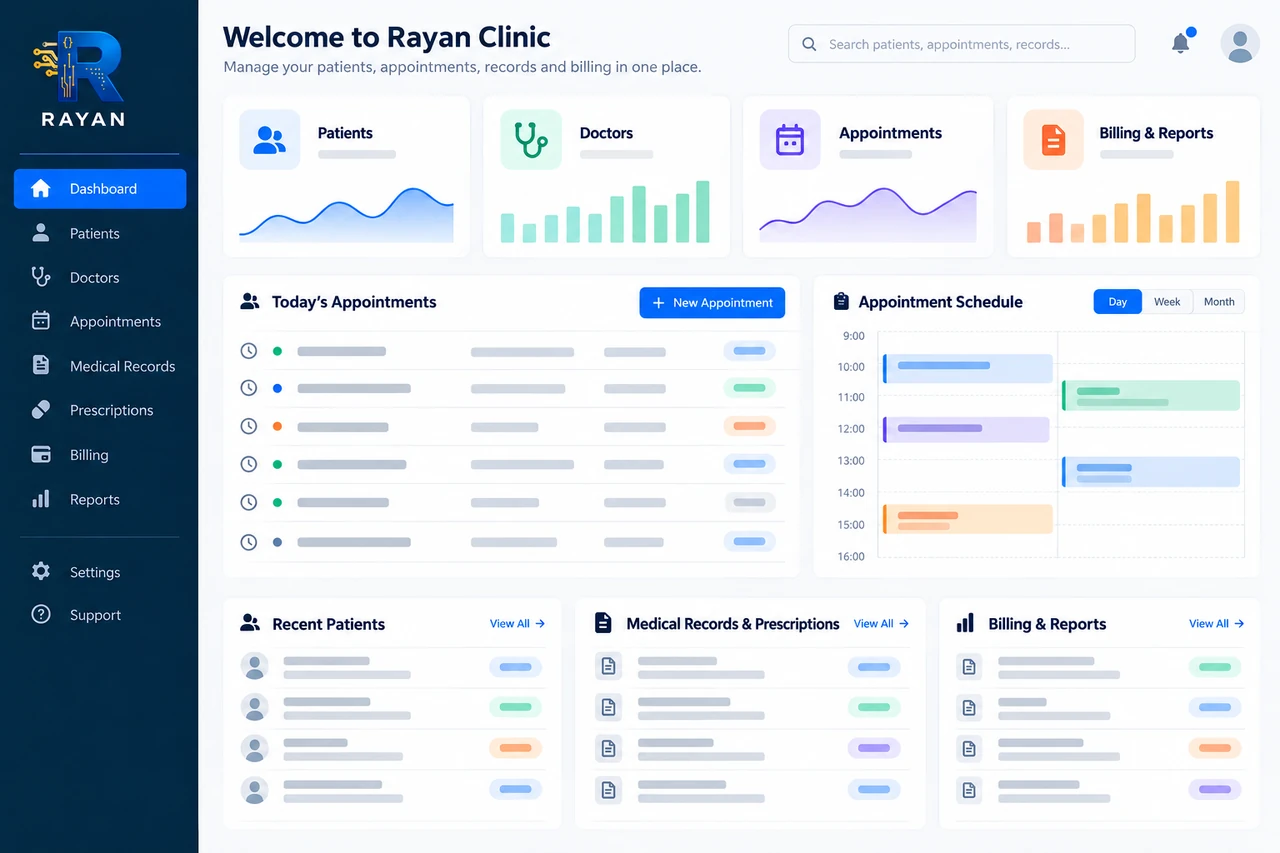Viewport: 1280px width, 853px height.
Task: Click the Reports bar chart icon in sidebar
Action: pyautogui.click(x=41, y=499)
